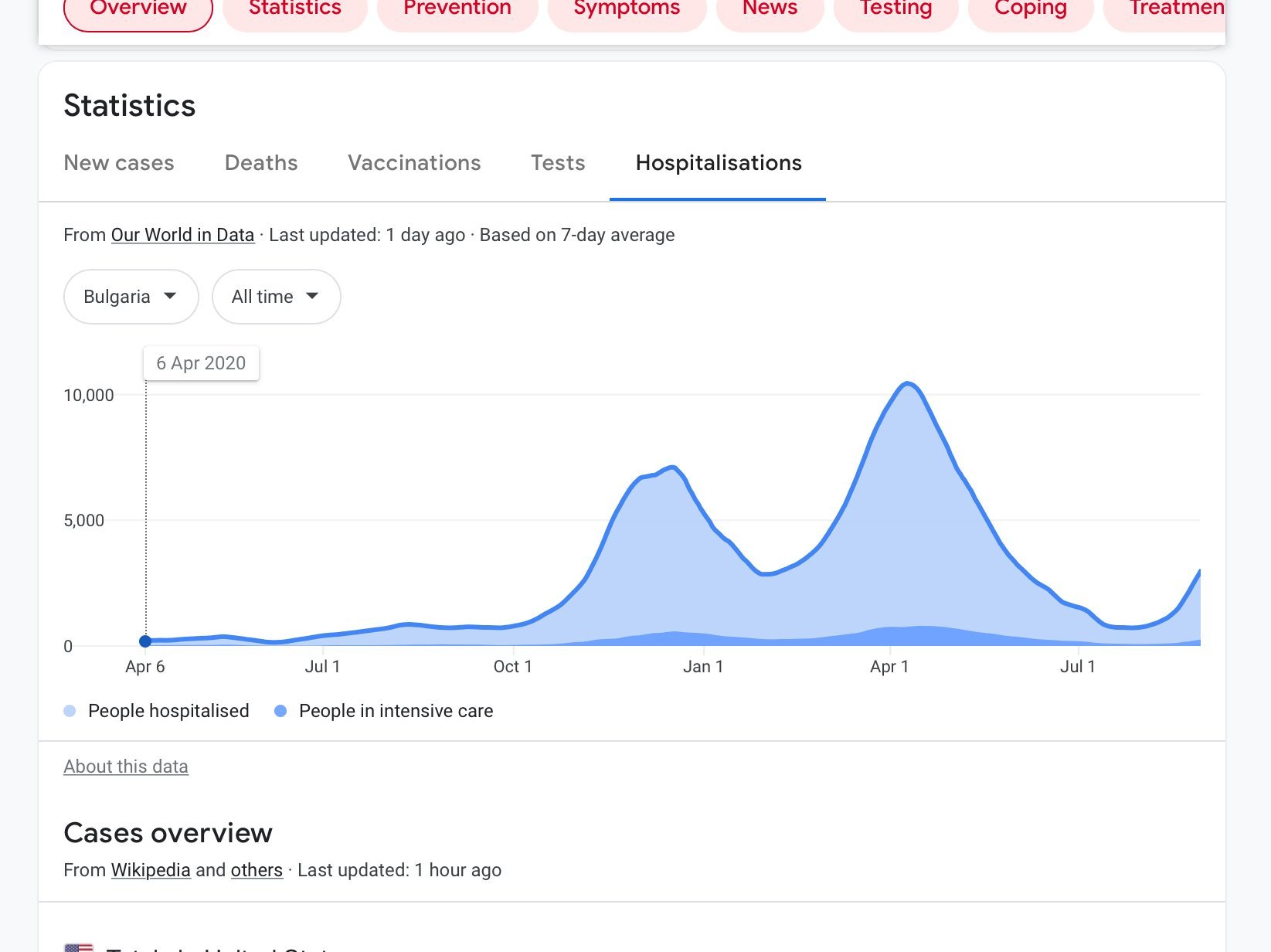Open the Overview pill tab

pyautogui.click(x=138, y=11)
